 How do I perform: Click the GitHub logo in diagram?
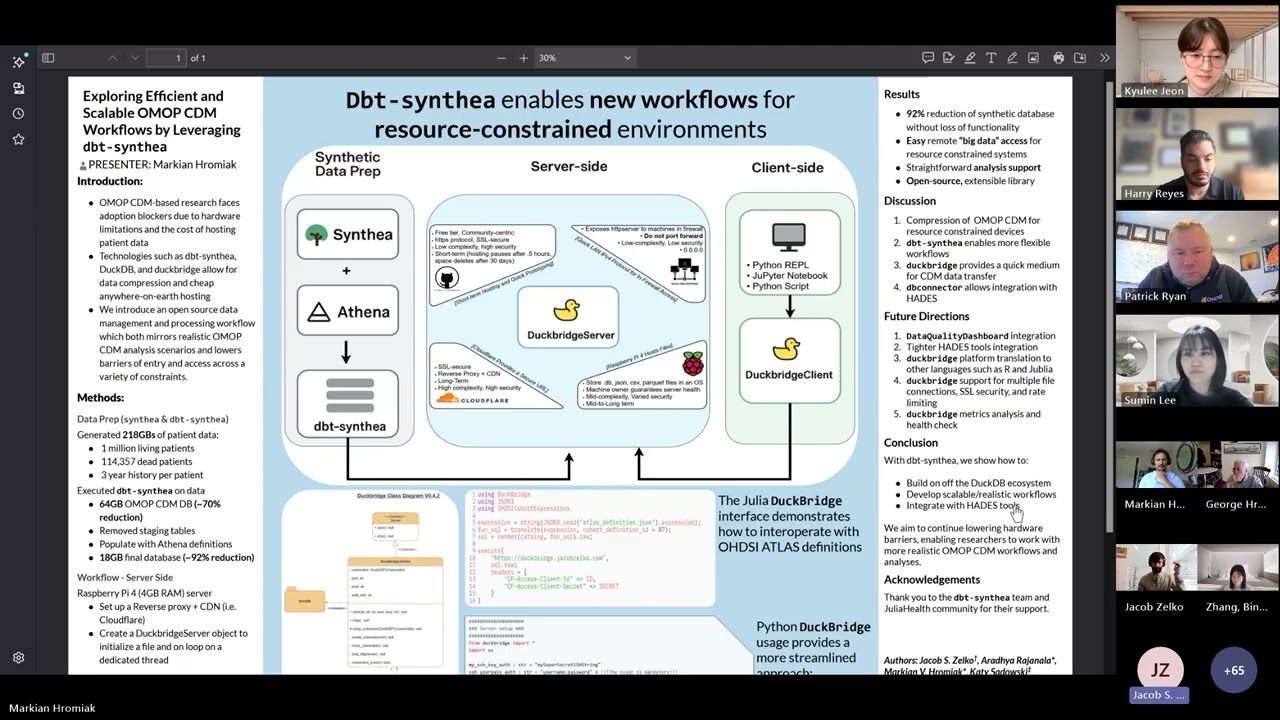coord(447,278)
